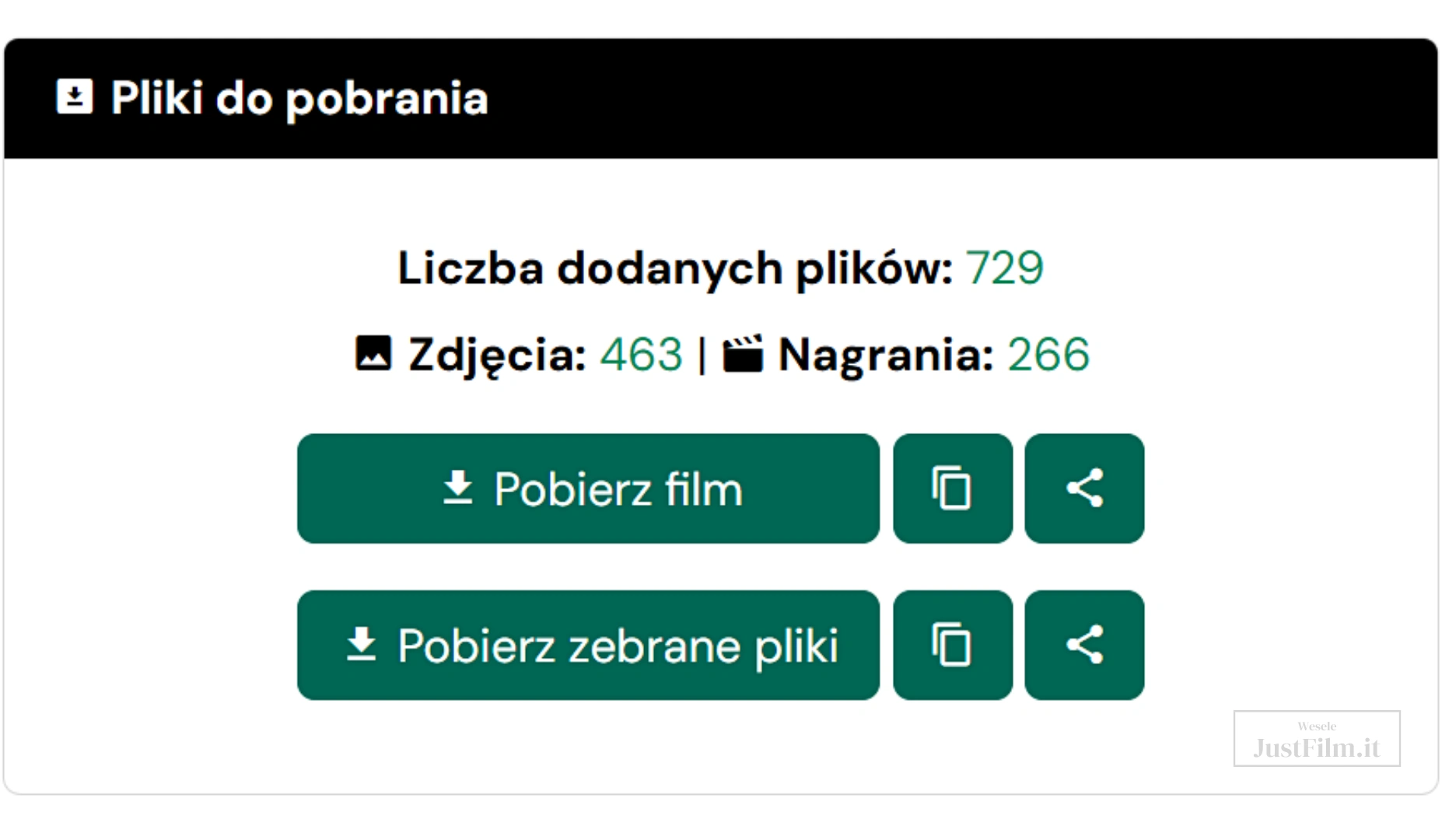
Task: Click the Liczba dodanych plików label
Action: click(675, 269)
